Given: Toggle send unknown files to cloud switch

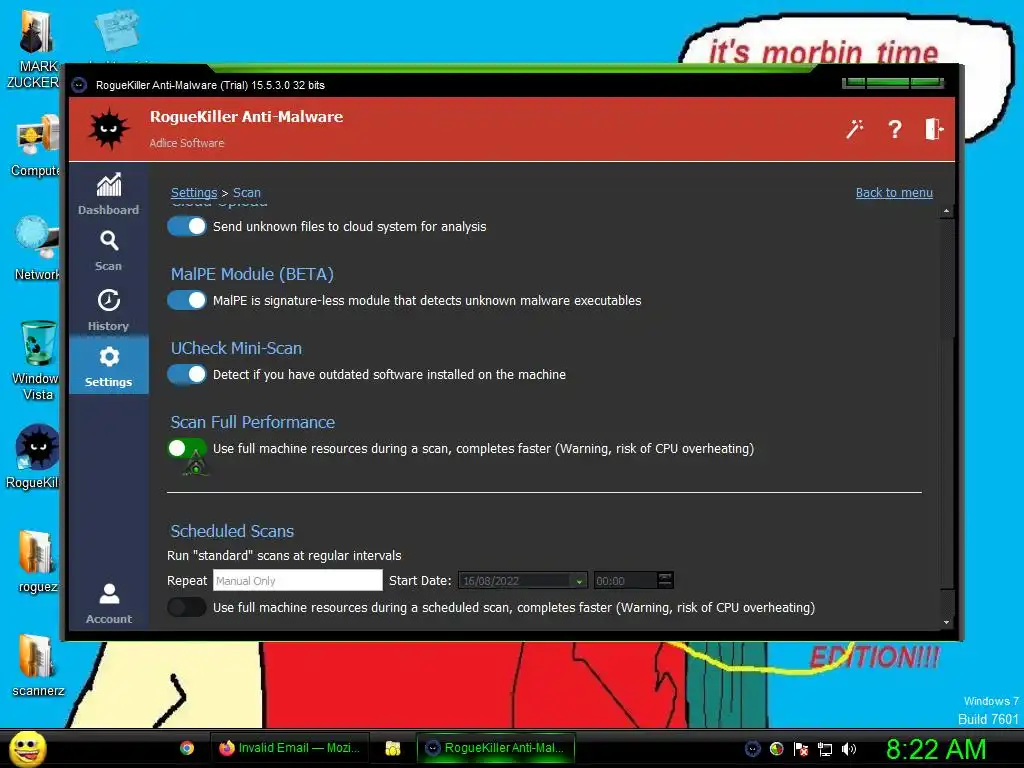Looking at the screenshot, I should [x=187, y=226].
